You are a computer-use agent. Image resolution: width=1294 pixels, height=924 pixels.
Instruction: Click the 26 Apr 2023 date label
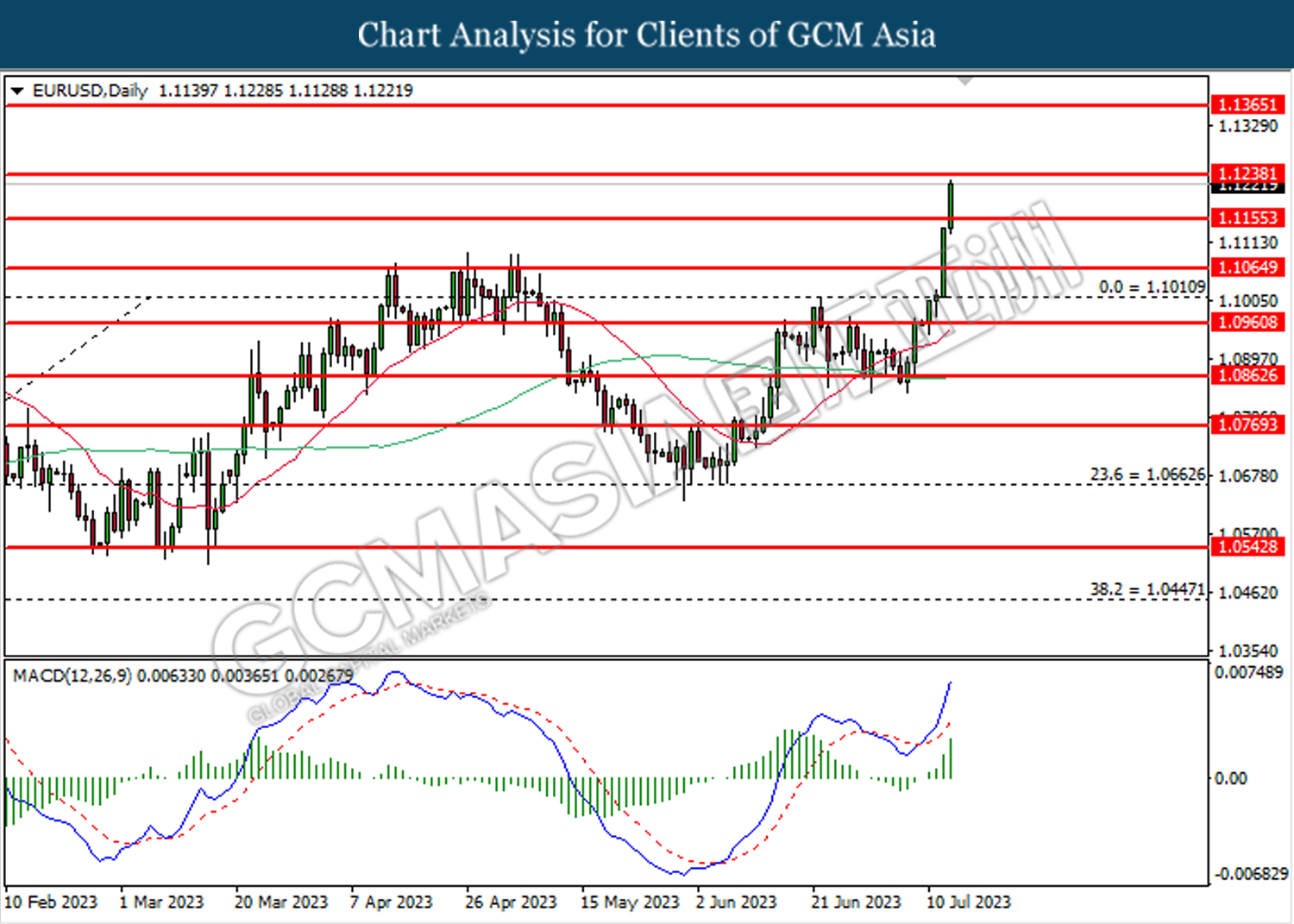coord(511,902)
